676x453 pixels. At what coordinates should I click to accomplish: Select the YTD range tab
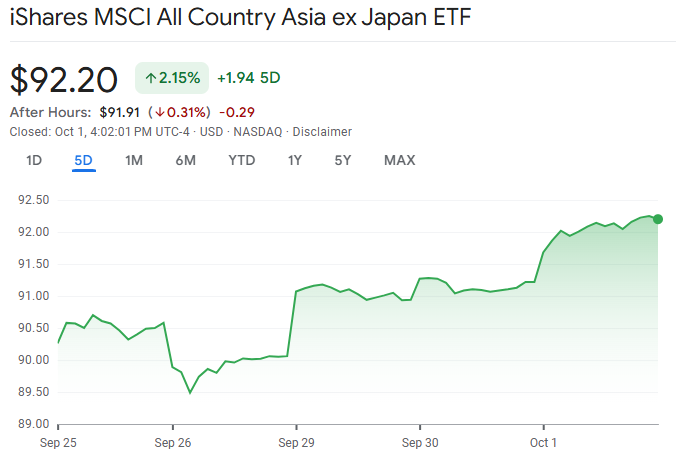[x=241, y=160]
